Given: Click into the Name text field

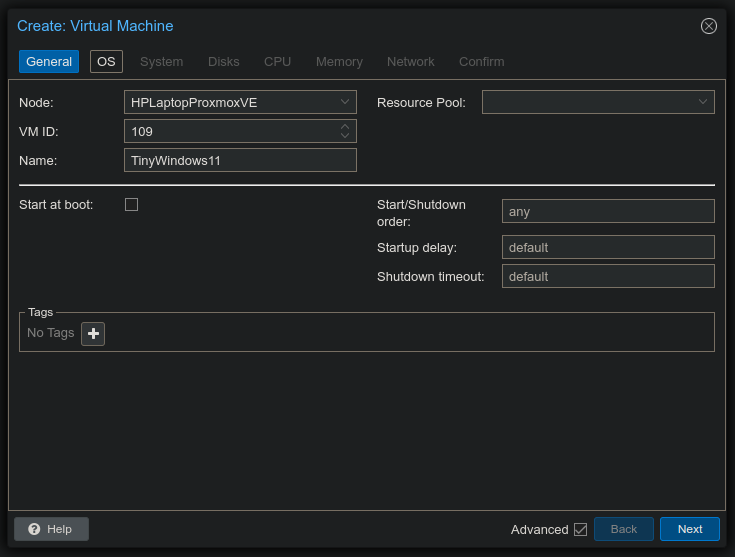Looking at the screenshot, I should click(240, 160).
